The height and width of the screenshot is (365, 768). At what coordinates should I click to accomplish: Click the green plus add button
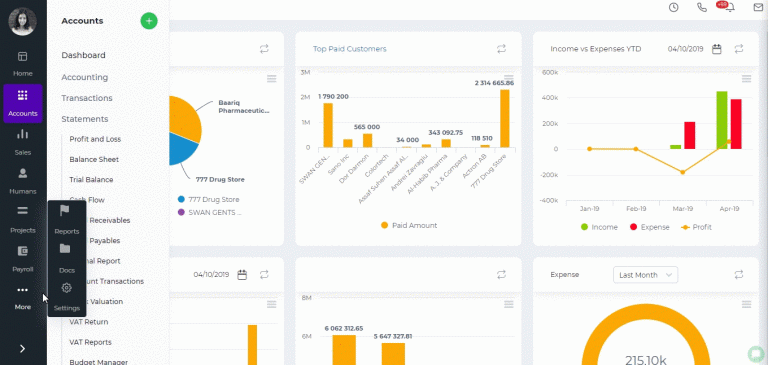[x=149, y=21]
